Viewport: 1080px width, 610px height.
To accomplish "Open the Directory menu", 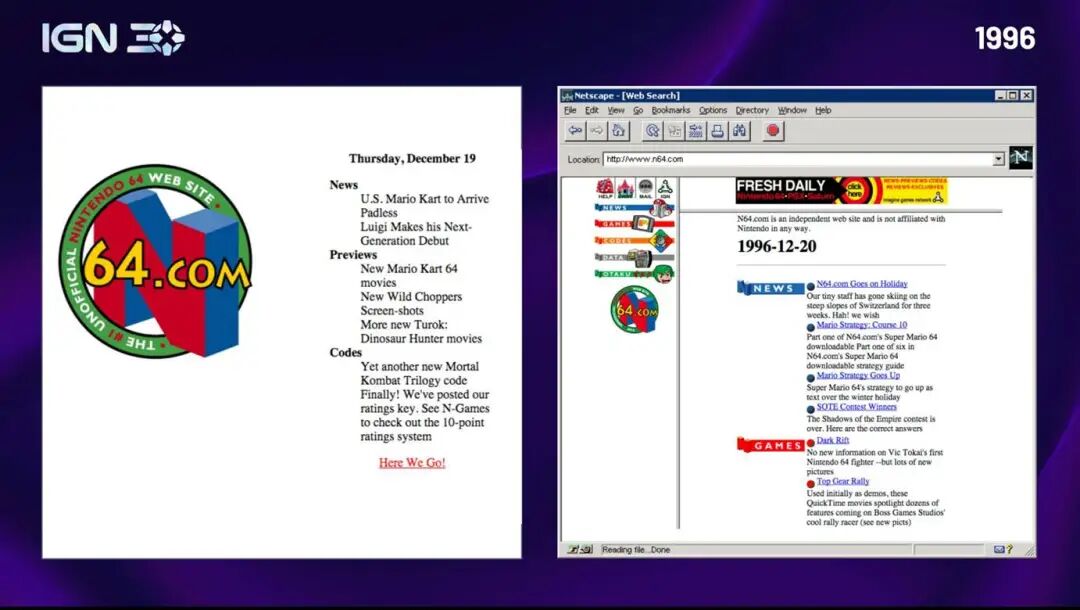I will click(x=752, y=110).
